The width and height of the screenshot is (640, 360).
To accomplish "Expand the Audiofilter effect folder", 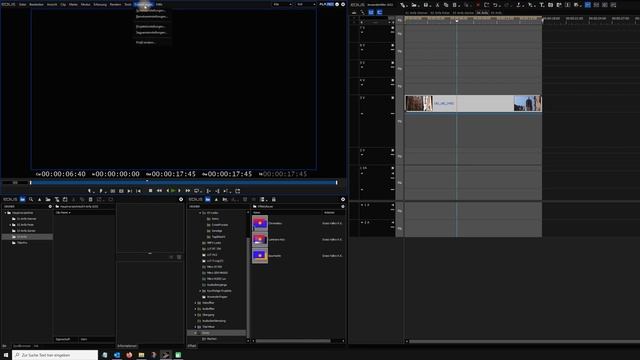I will coord(195,309).
